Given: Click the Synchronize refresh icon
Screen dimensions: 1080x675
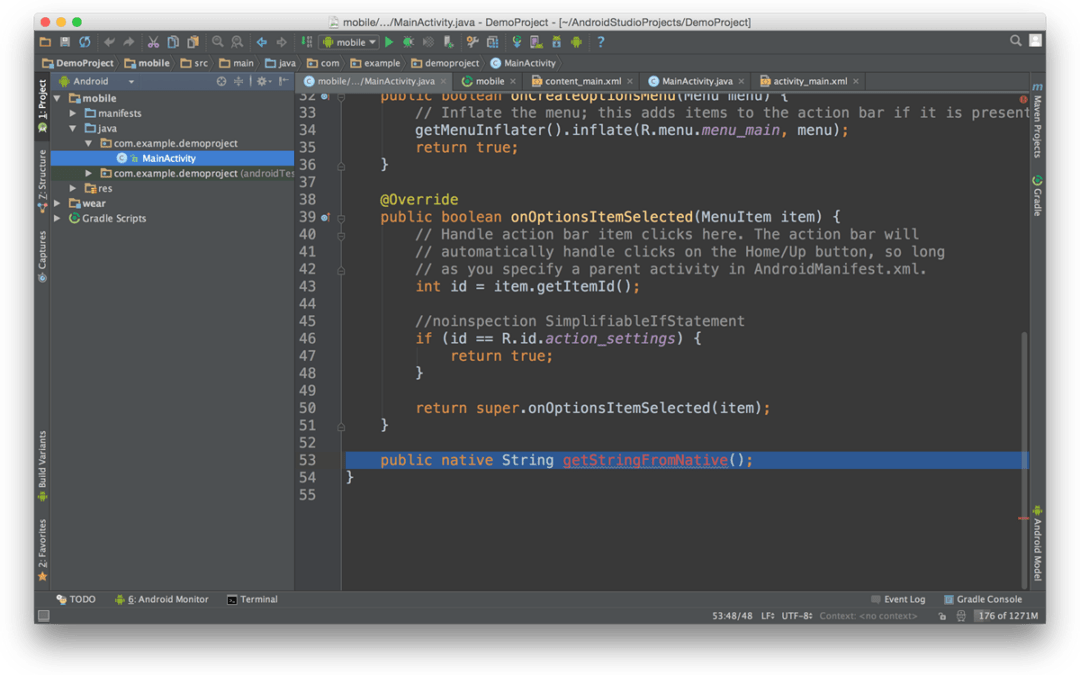Looking at the screenshot, I should pos(85,42).
